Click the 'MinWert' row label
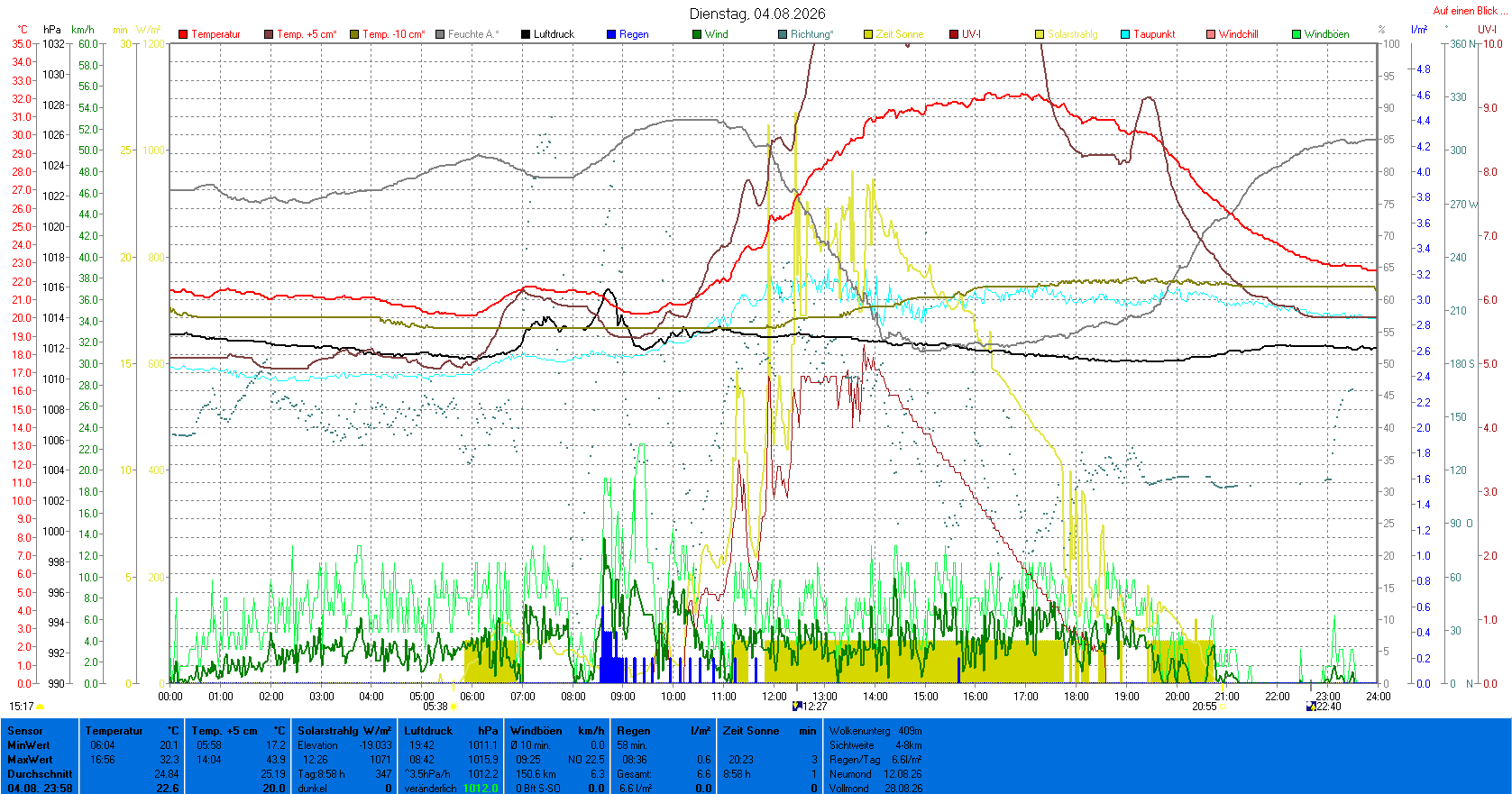Screen dimensions: 1512x794 29,745
